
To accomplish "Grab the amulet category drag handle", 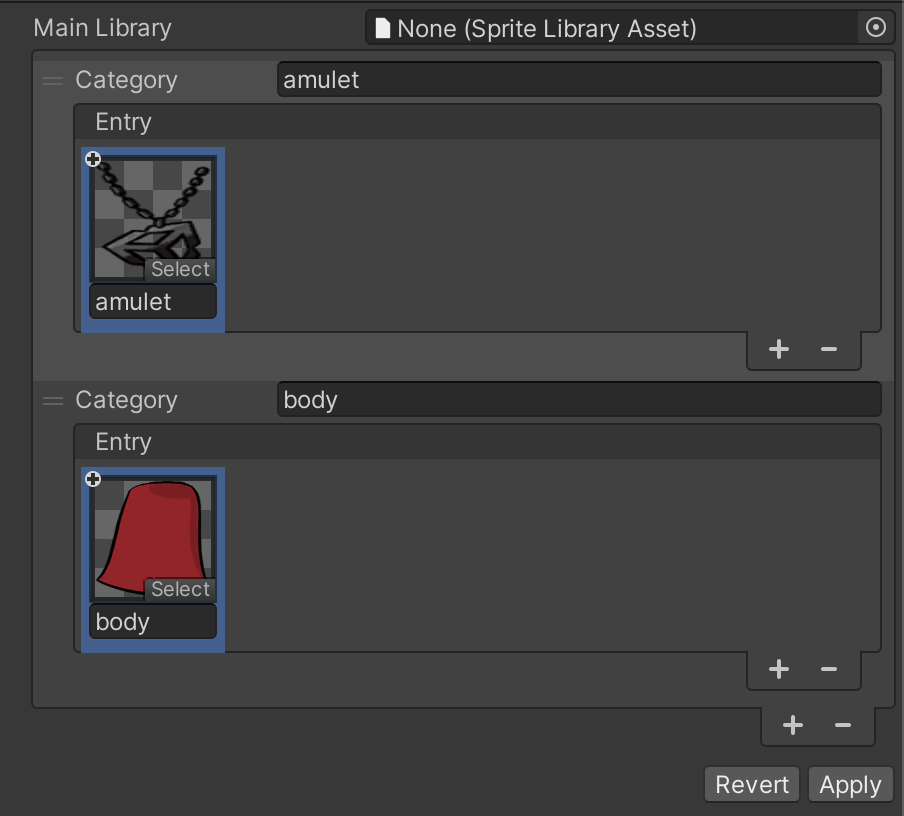I will (53, 81).
